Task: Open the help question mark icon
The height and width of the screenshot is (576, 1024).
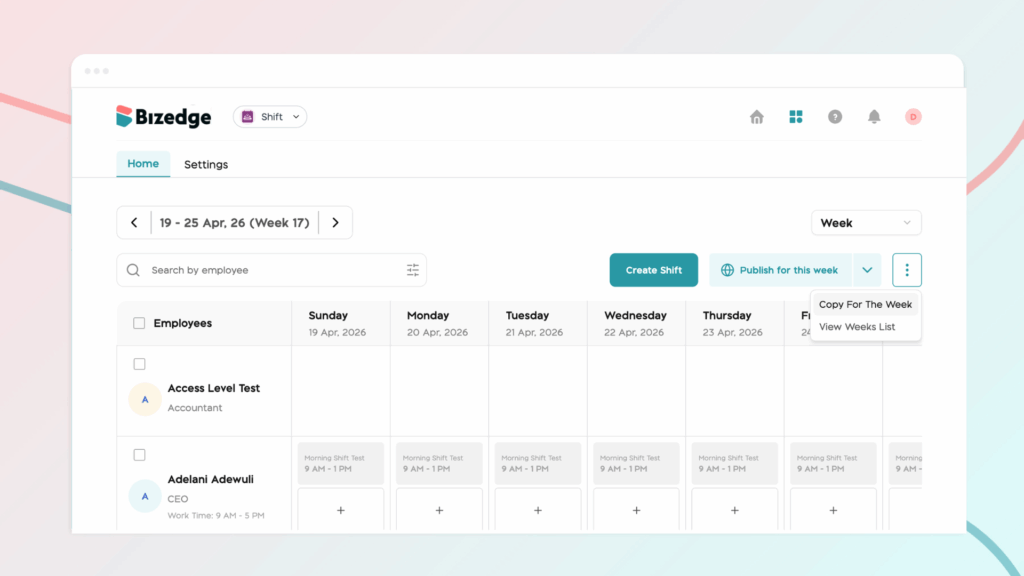Action: coord(835,117)
